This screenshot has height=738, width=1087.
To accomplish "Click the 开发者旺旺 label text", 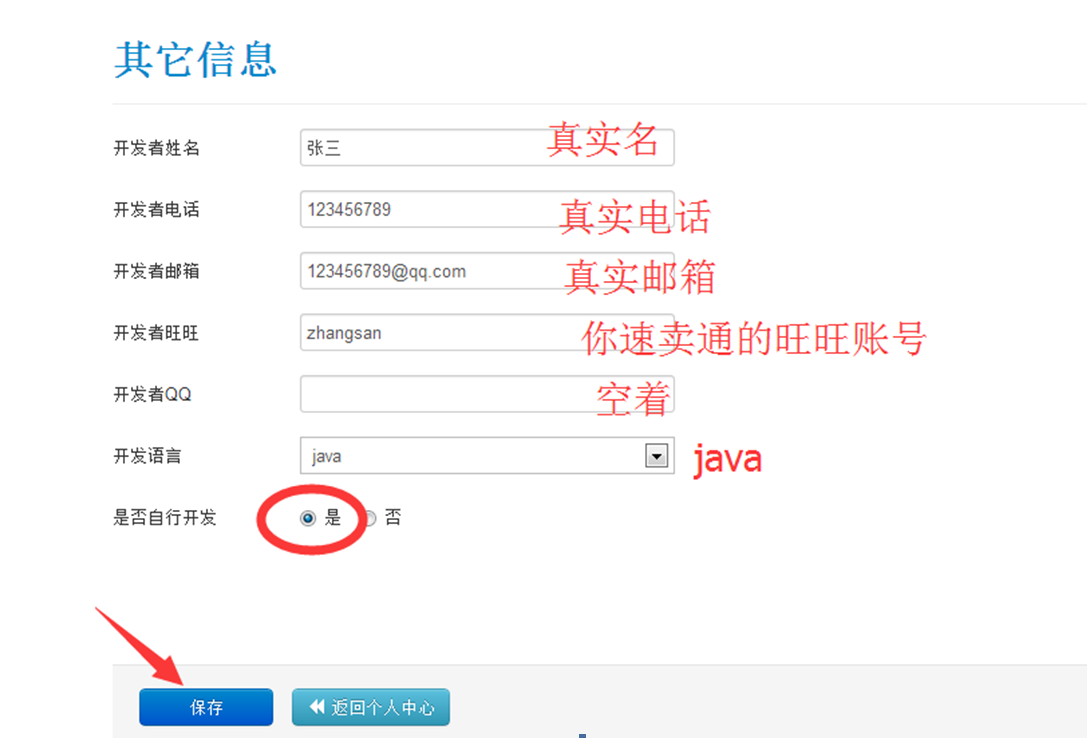I will click(156, 333).
